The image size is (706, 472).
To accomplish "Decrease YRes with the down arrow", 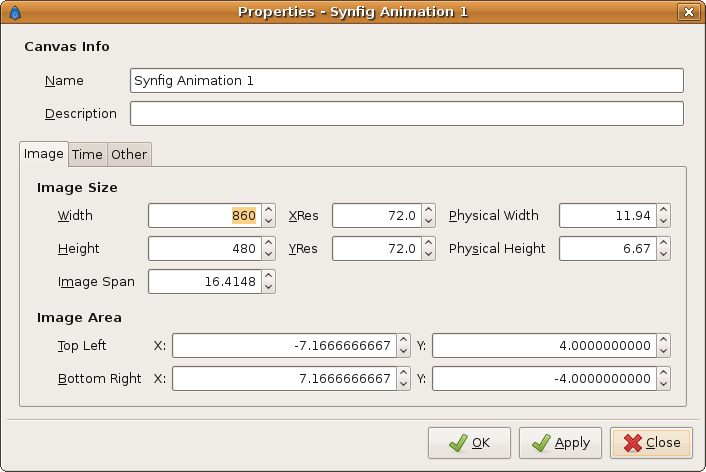I will 428,254.
